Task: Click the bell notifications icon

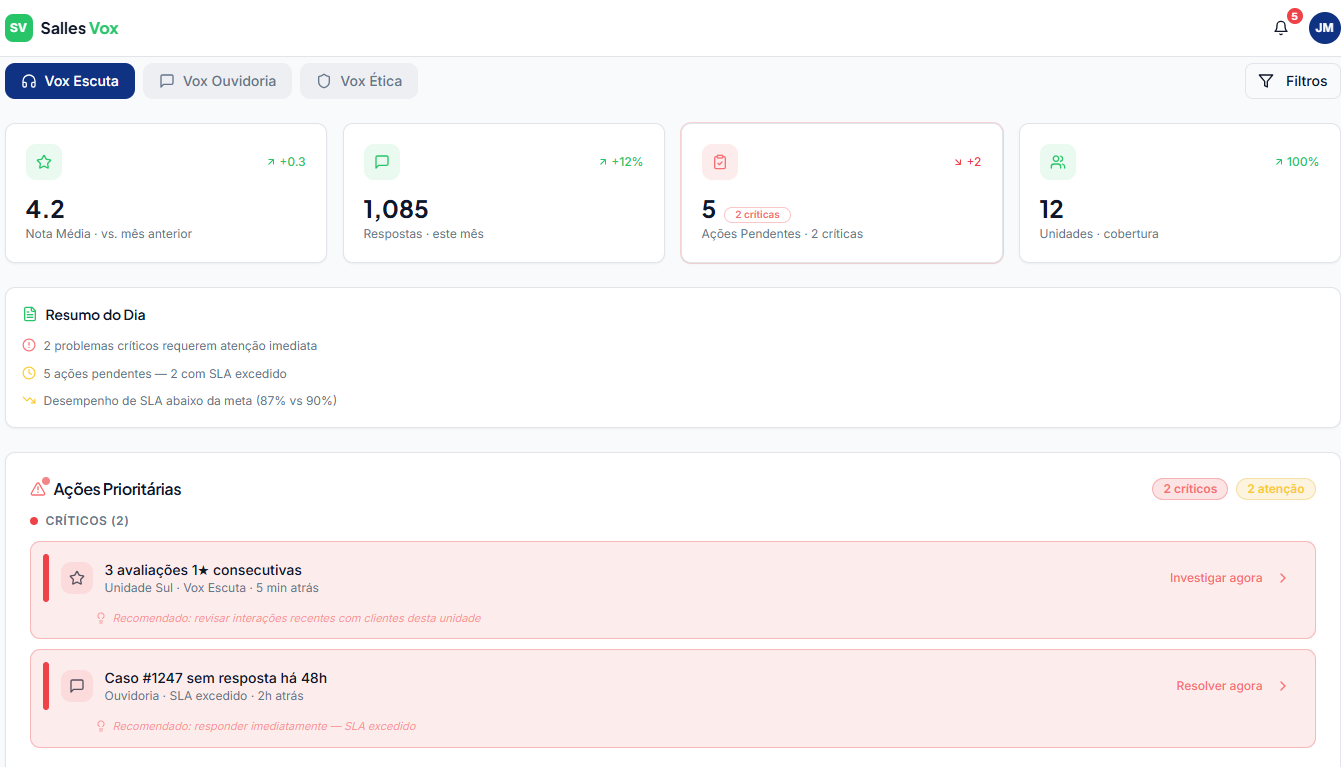Action: tap(1280, 27)
